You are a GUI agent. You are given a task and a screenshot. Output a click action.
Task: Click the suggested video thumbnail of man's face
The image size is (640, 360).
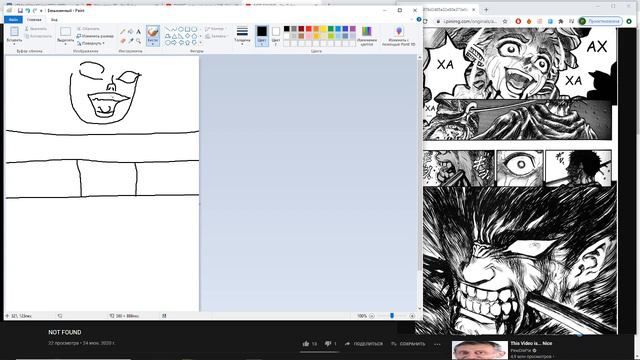480,350
